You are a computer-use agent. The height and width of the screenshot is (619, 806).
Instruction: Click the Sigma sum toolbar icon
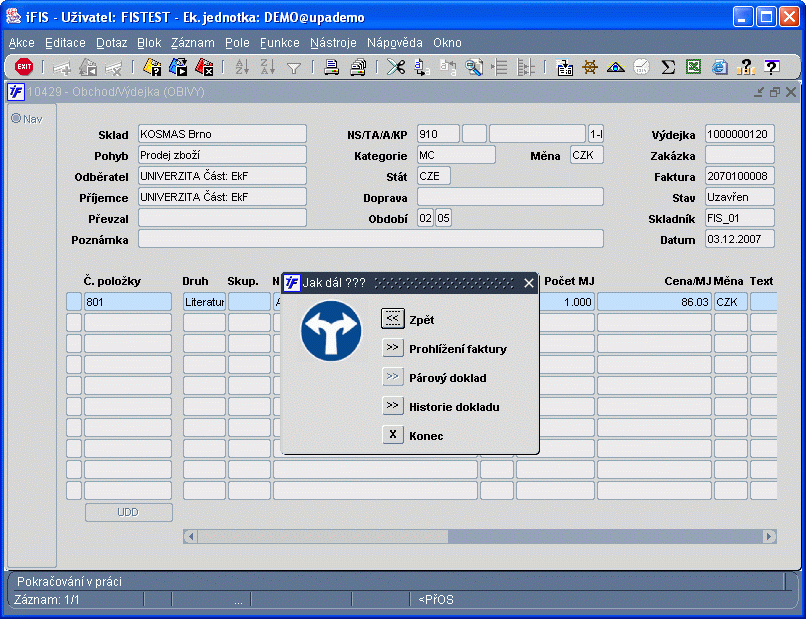point(668,67)
